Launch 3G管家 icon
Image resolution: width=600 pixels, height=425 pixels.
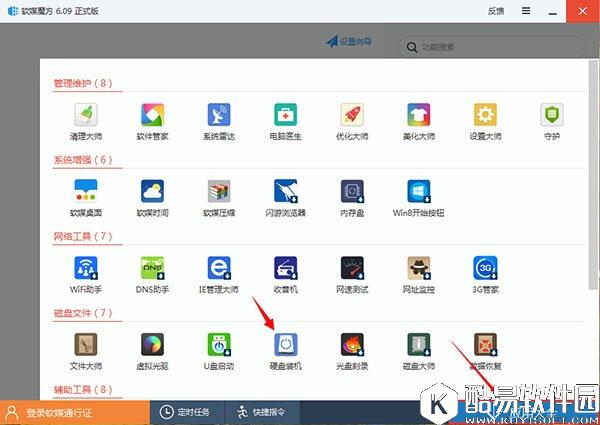point(485,268)
